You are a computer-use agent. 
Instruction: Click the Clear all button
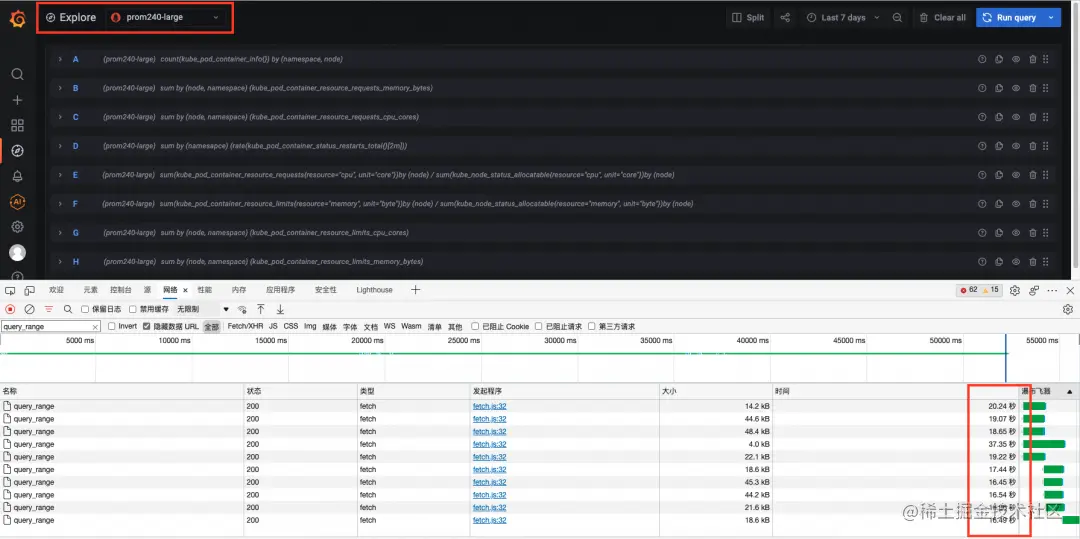tap(943, 18)
